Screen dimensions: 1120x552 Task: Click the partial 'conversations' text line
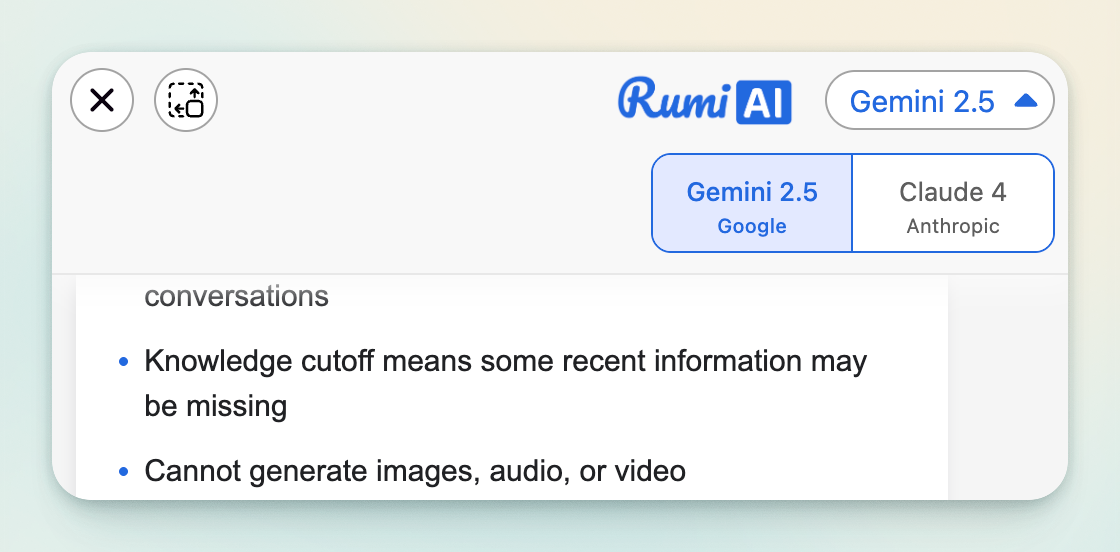click(x=236, y=296)
